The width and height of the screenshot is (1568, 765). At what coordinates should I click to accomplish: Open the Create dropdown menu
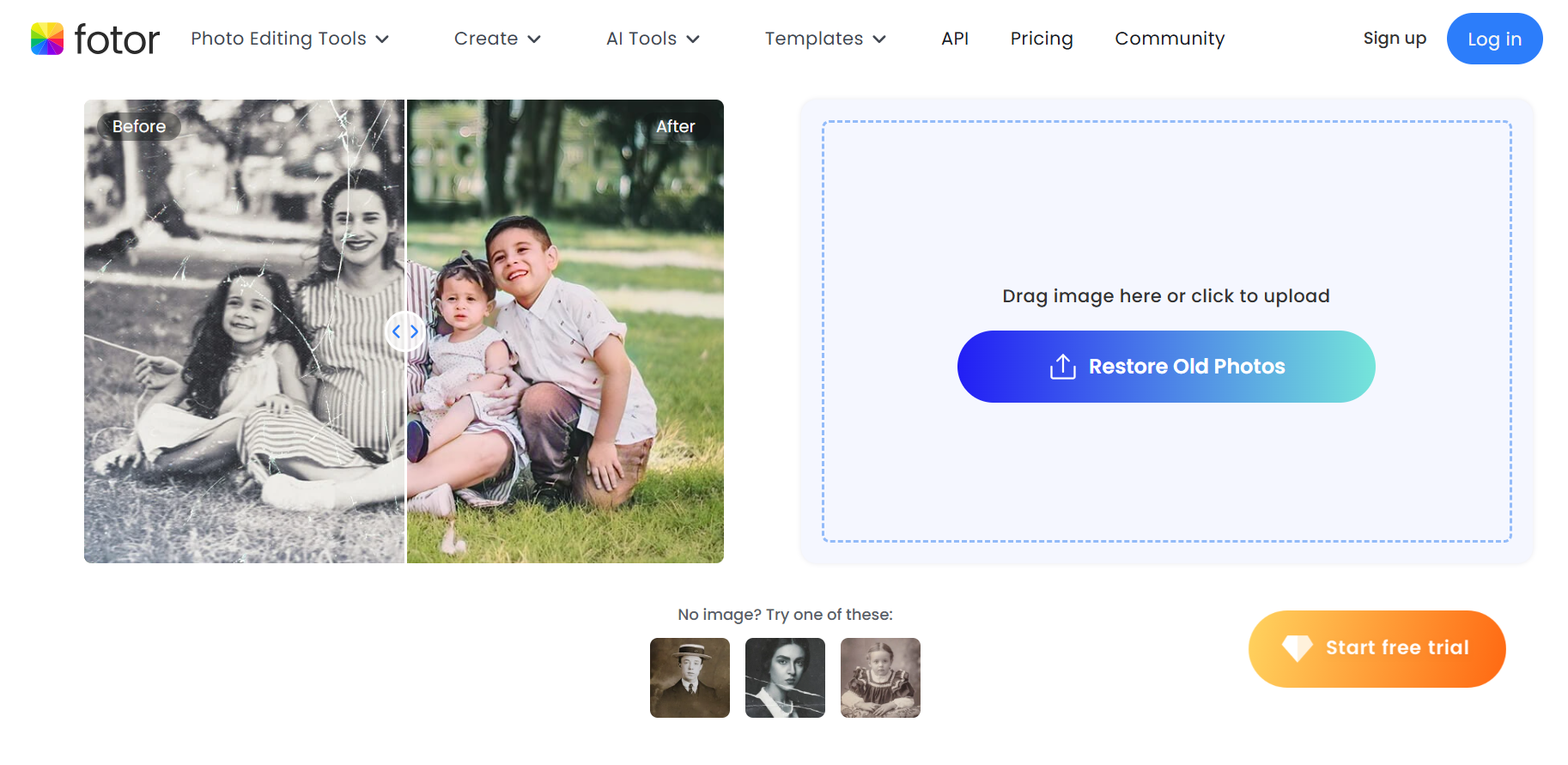click(x=496, y=39)
